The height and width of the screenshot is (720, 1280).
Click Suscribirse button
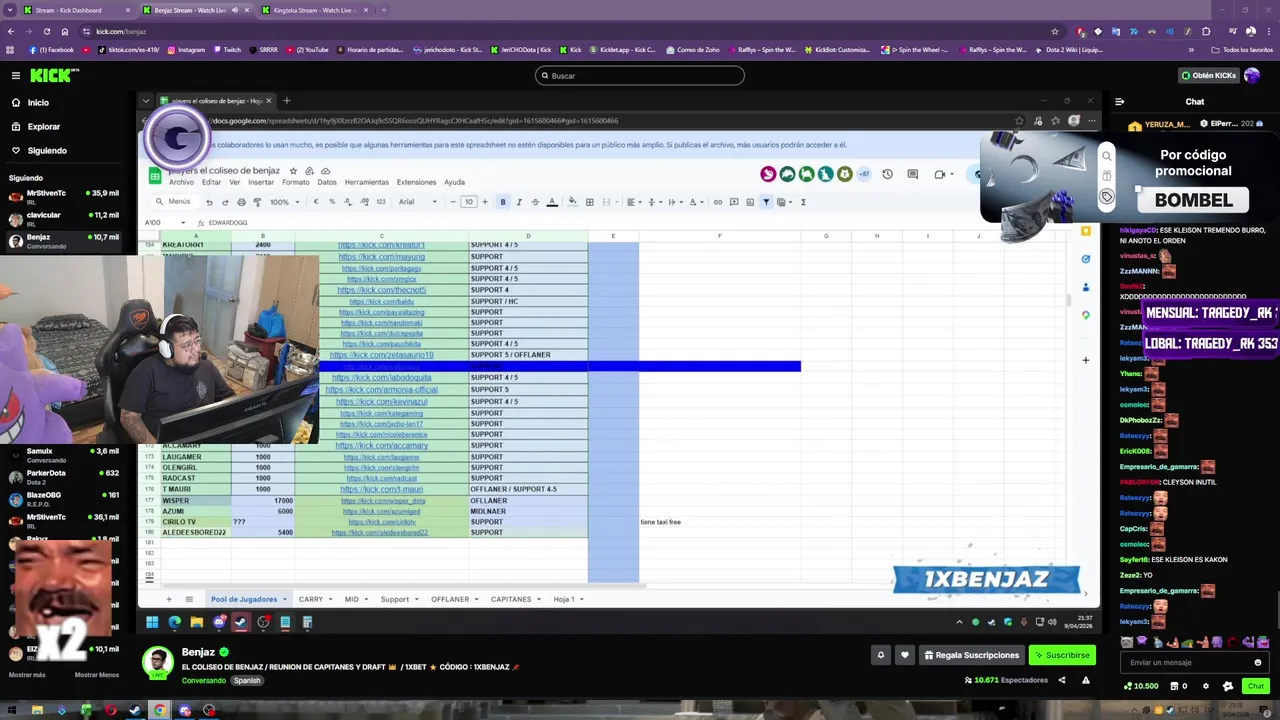(1062, 655)
